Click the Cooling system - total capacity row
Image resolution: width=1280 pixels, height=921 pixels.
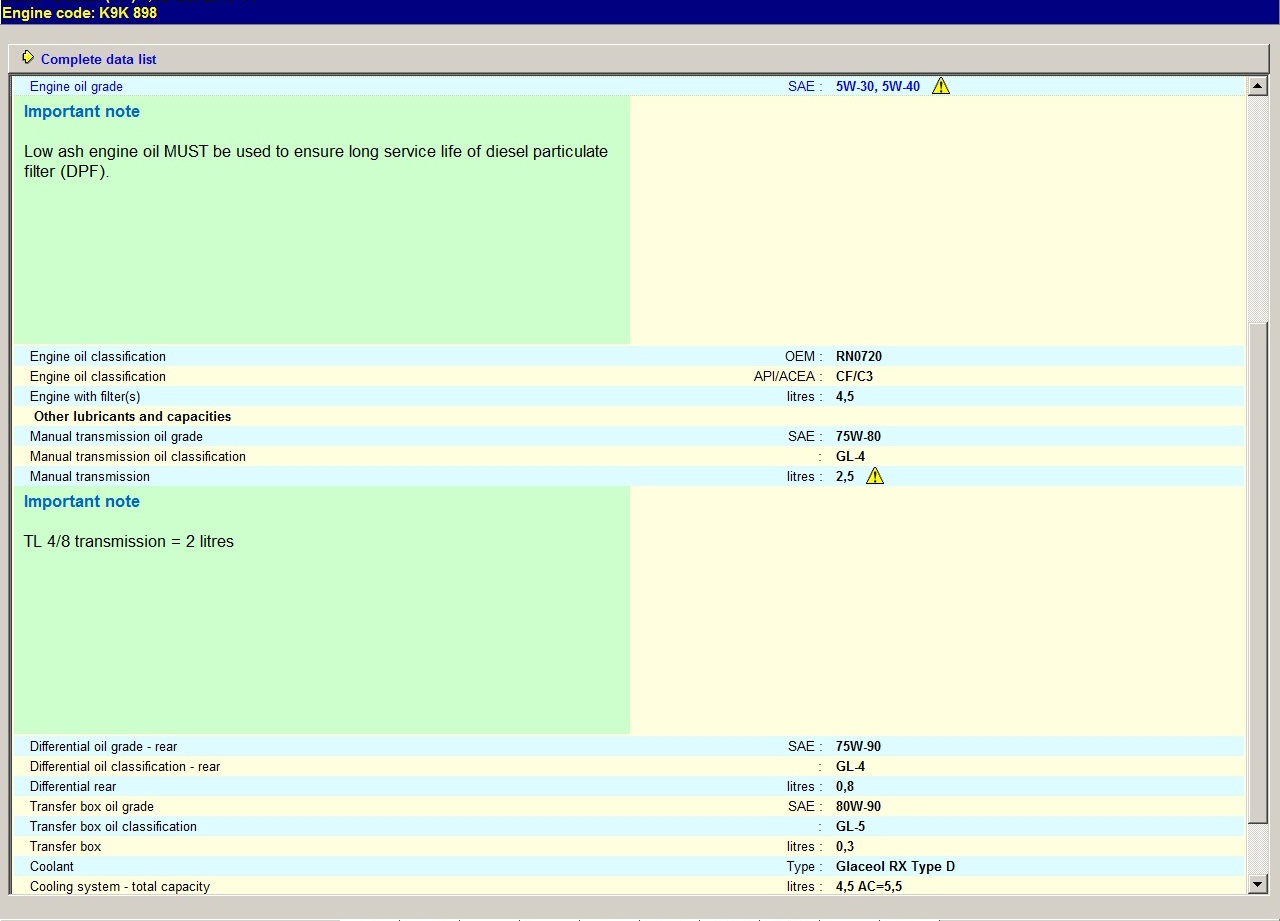click(x=119, y=887)
